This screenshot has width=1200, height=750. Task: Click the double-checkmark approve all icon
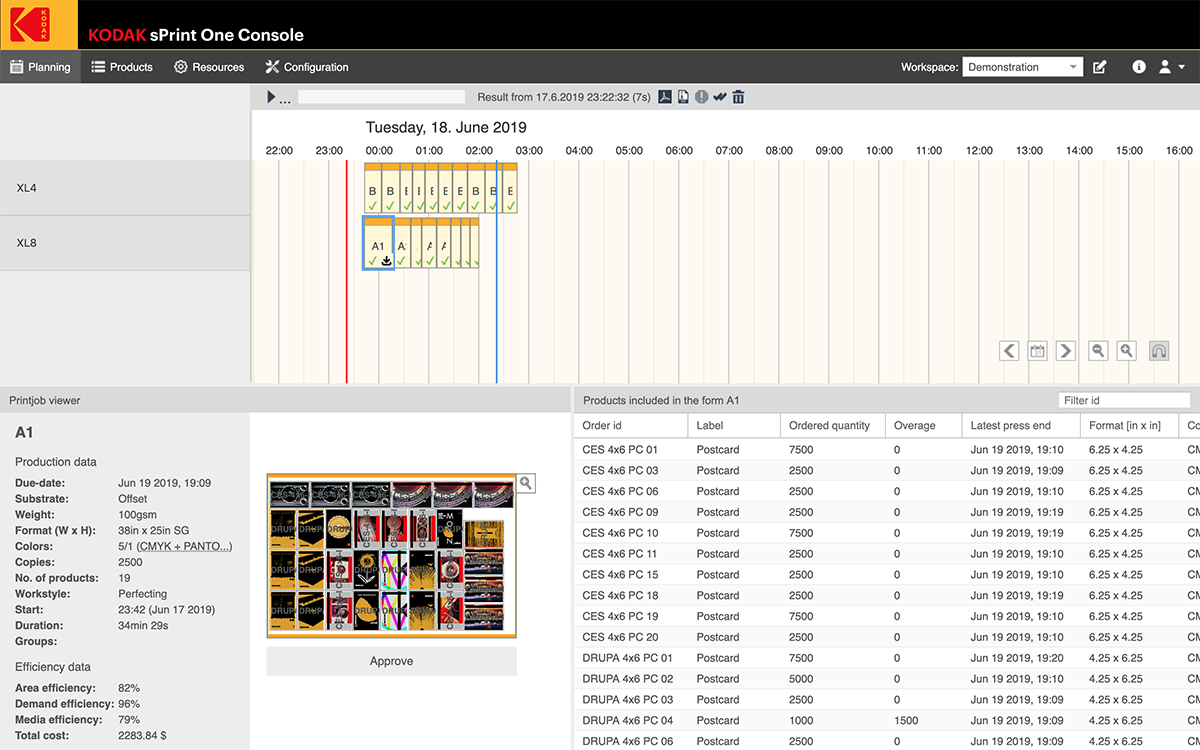click(719, 97)
